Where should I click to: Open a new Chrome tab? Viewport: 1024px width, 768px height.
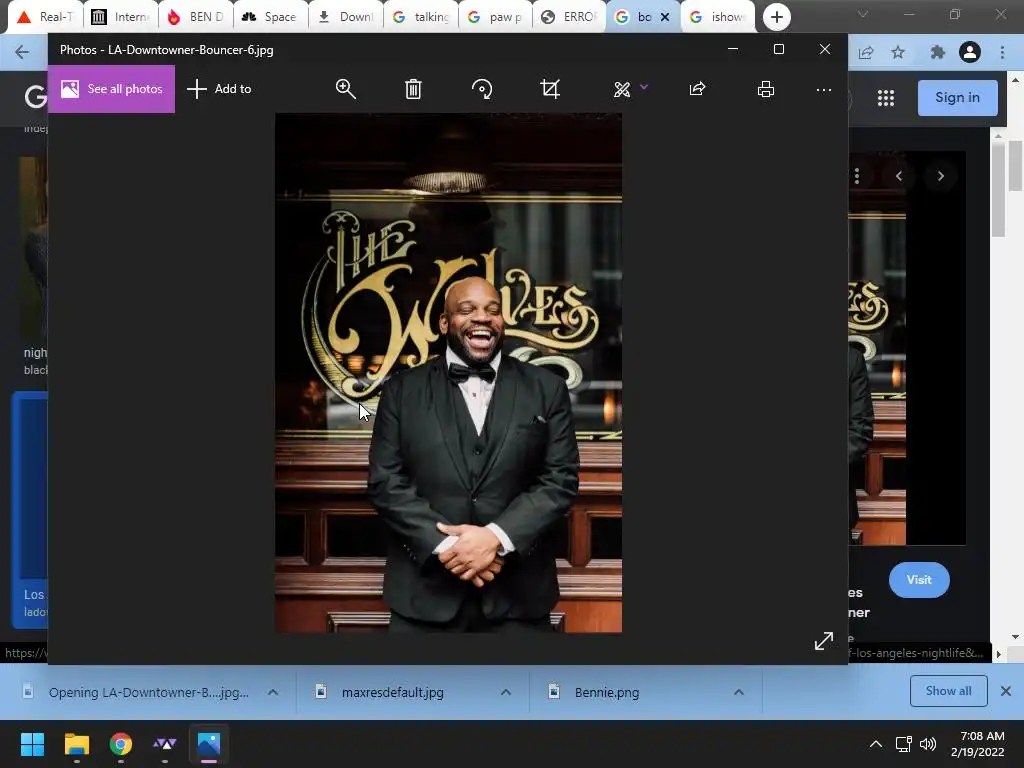[776, 17]
